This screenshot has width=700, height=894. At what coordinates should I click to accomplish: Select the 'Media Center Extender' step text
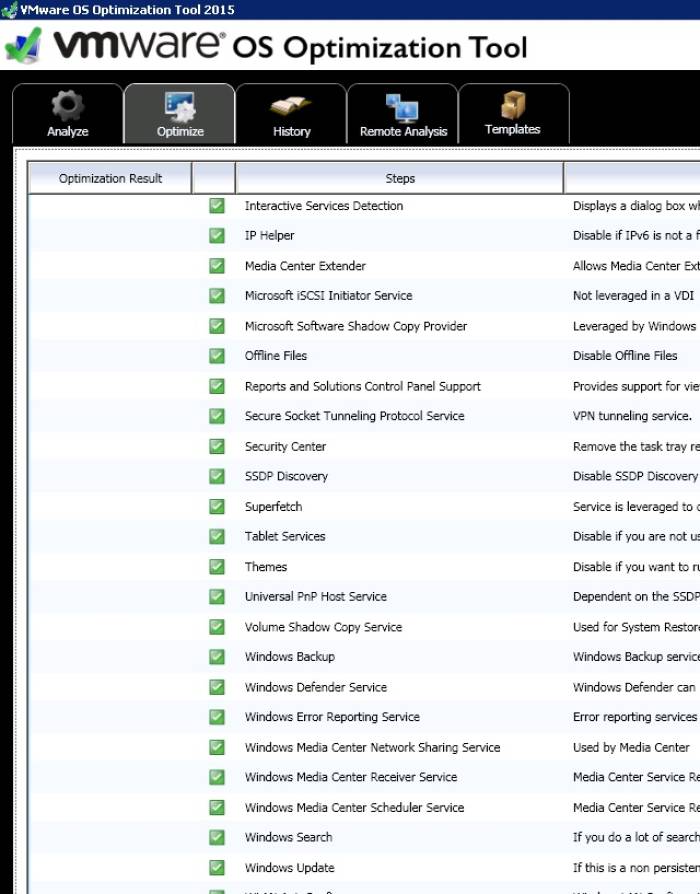pos(305,266)
